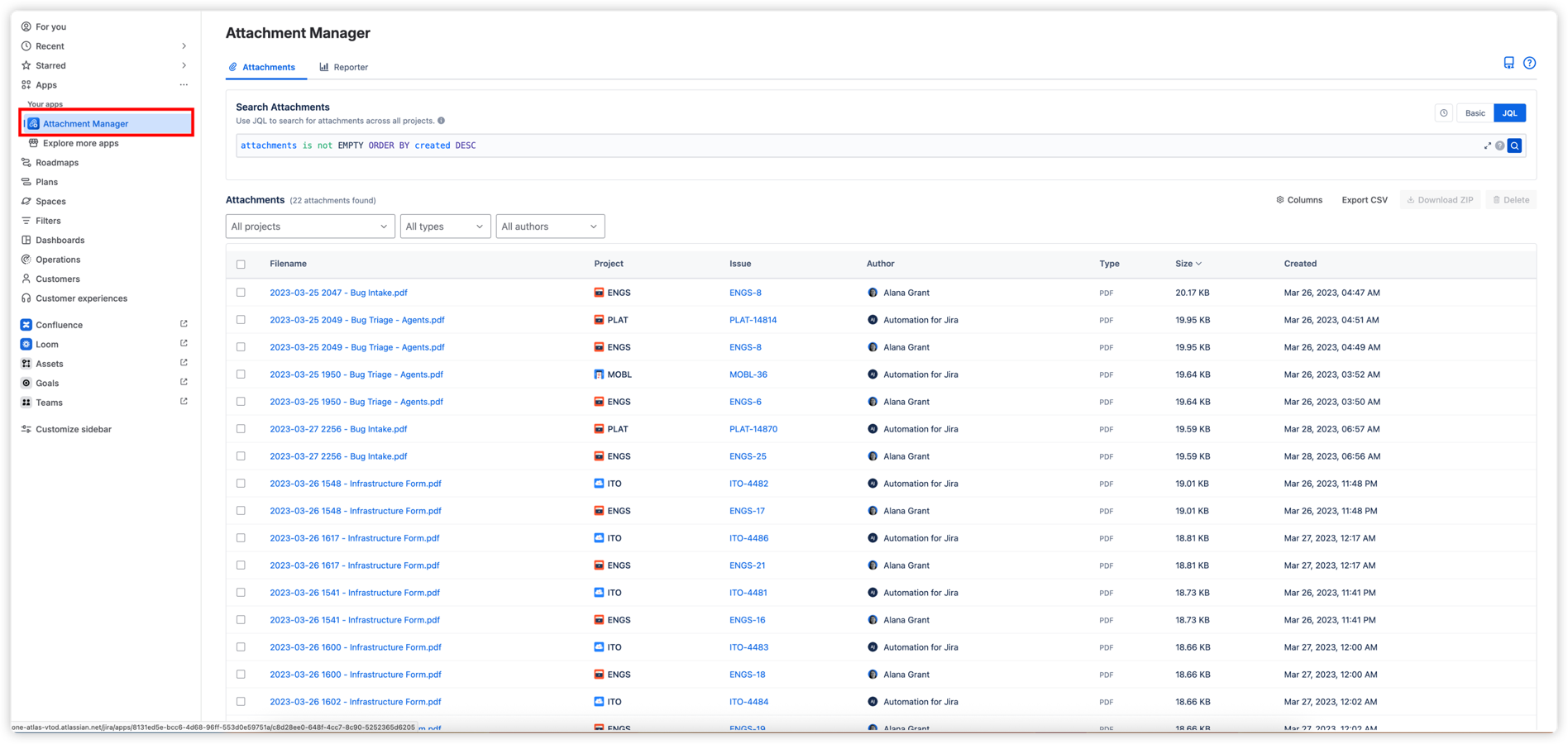Expand the Starred sidebar section
This screenshot has height=744, width=1568.
pyautogui.click(x=184, y=65)
